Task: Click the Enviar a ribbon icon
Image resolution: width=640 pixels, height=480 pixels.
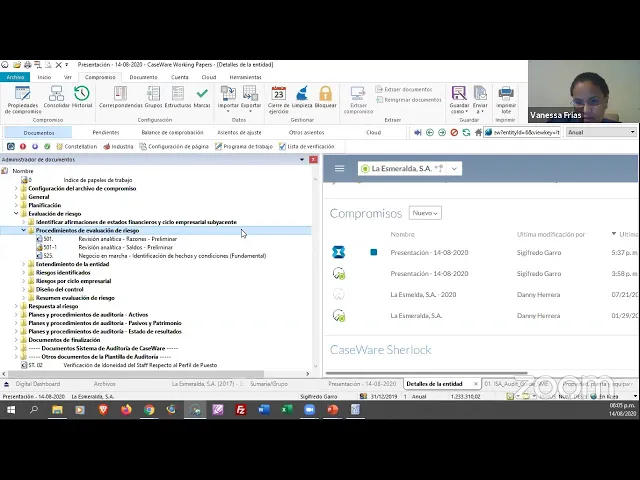Action: tap(480, 100)
